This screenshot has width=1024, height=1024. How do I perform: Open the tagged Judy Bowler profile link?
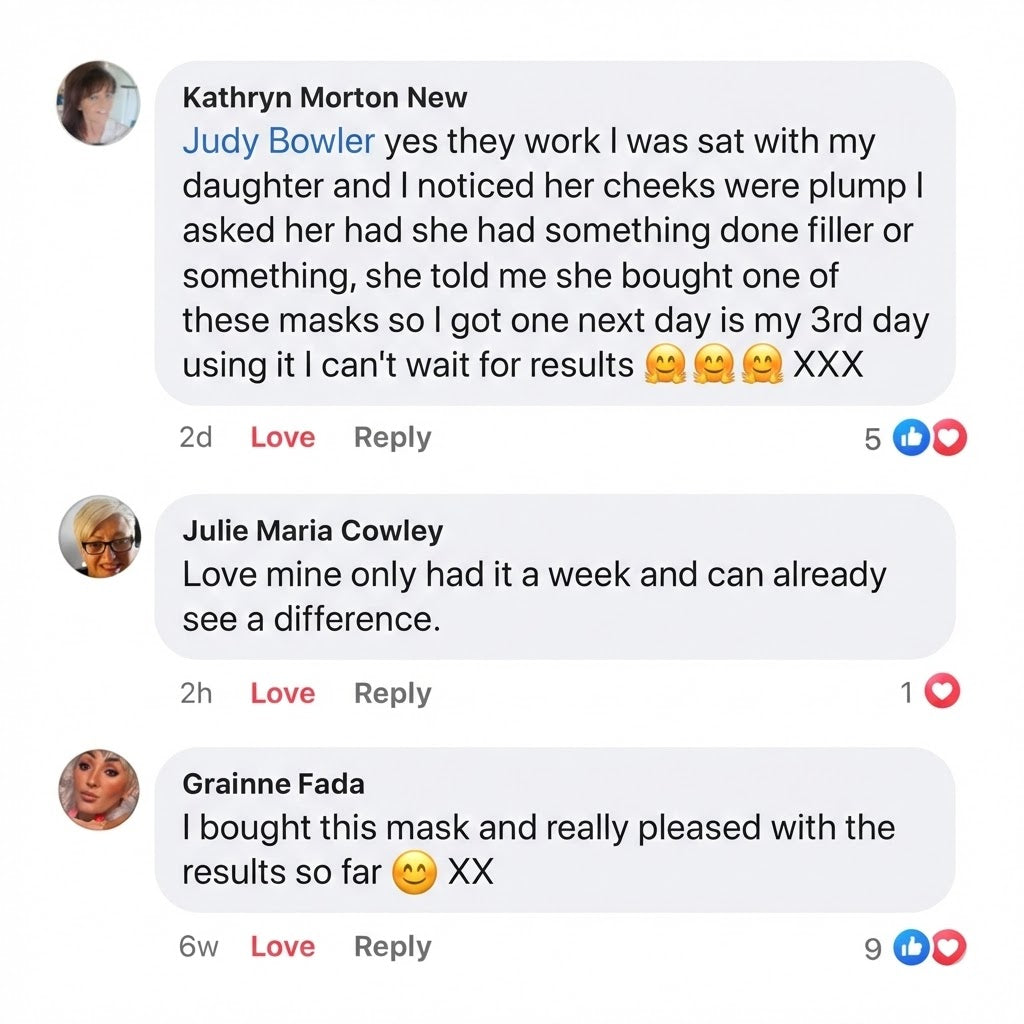[278, 142]
